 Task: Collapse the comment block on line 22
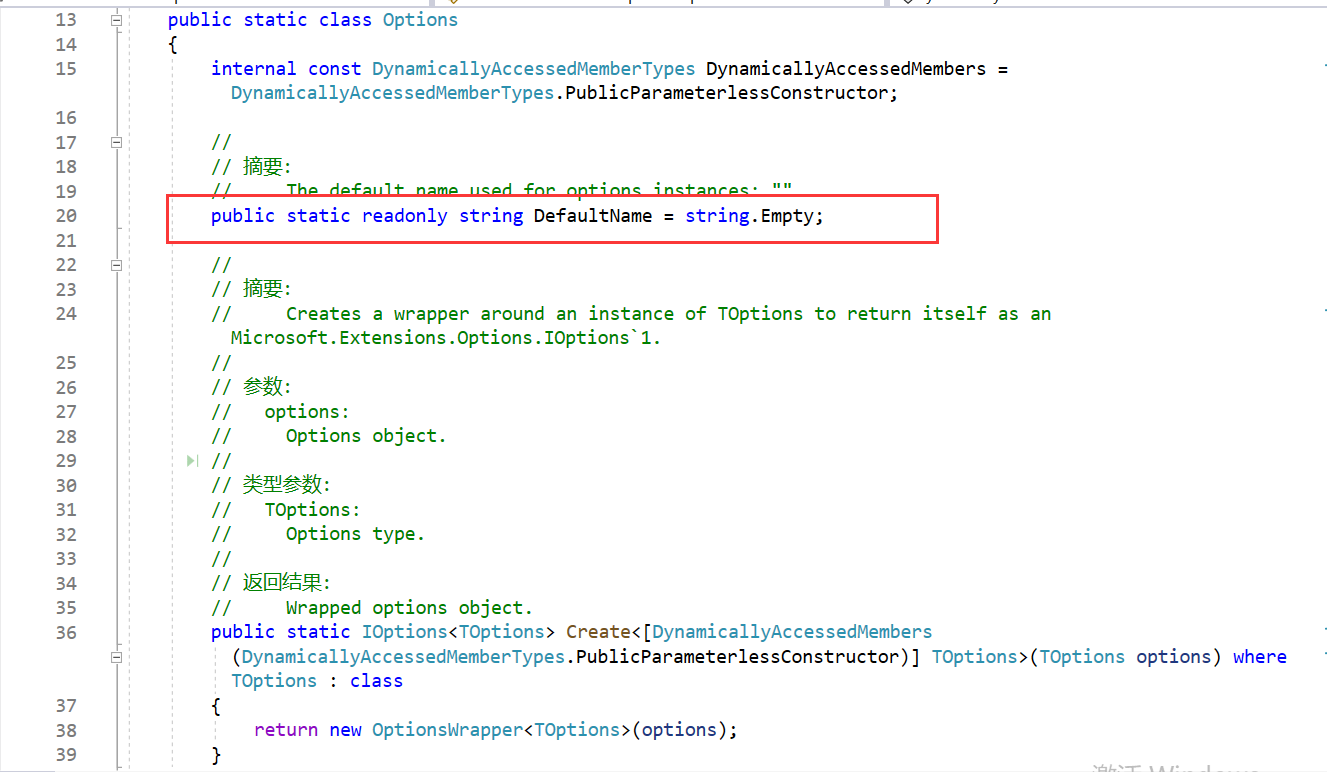point(116,265)
